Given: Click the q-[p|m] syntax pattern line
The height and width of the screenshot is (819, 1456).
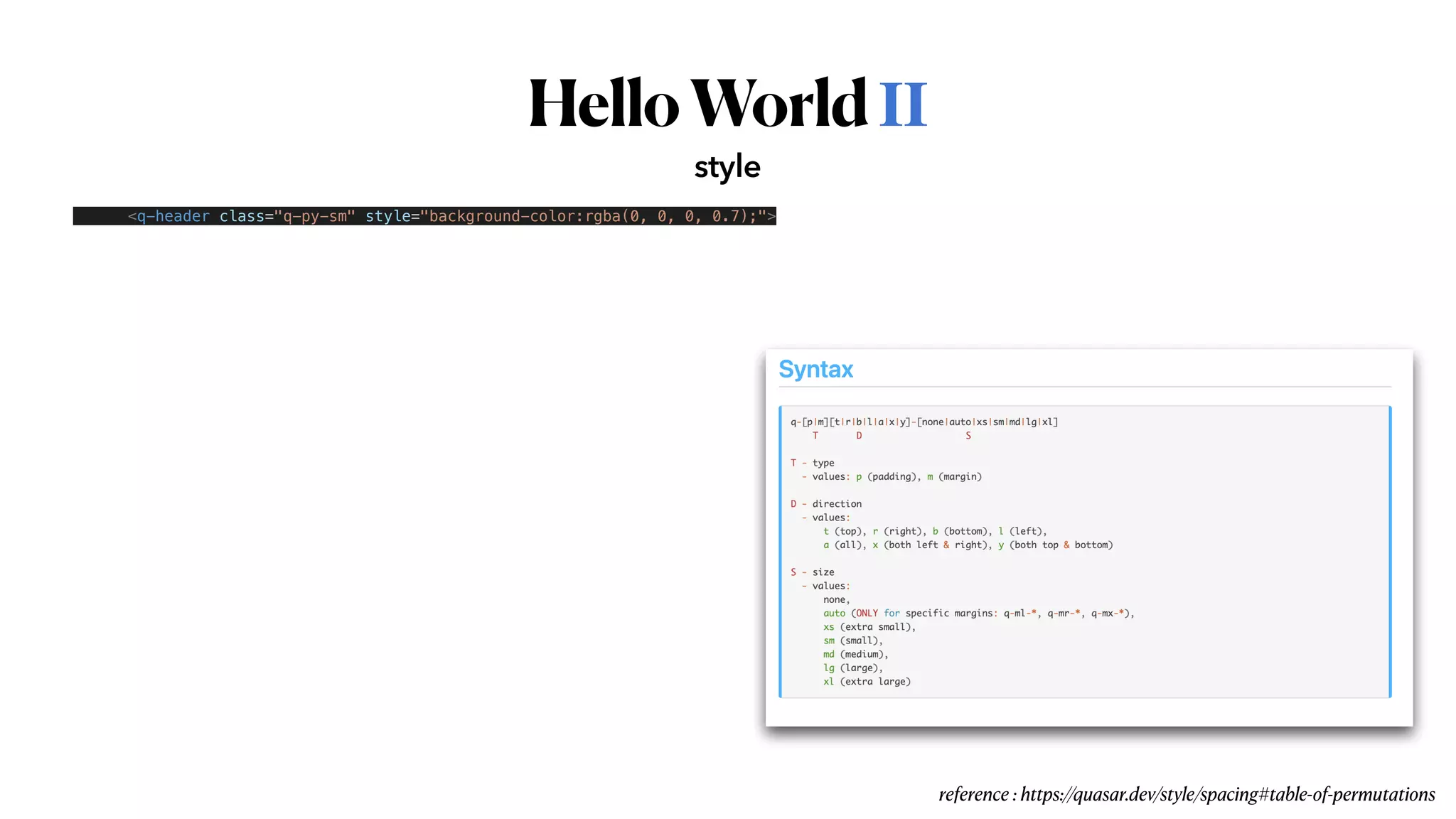Looking at the screenshot, I should [924, 422].
